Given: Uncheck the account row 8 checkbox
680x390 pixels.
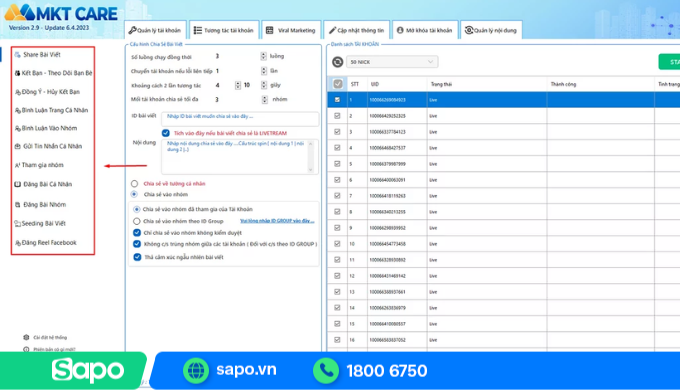Looking at the screenshot, I should (x=337, y=212).
